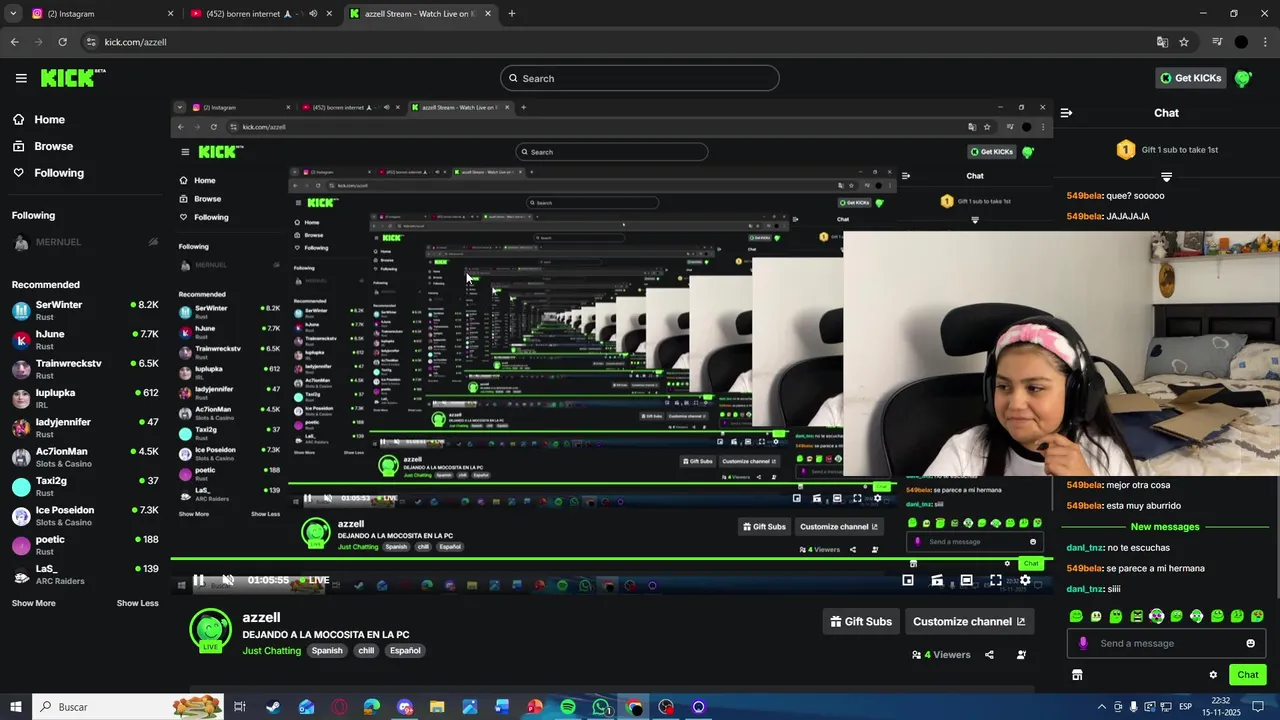1280x720 pixels.
Task: Click the azzell channel avatar
Action: (x=210, y=629)
